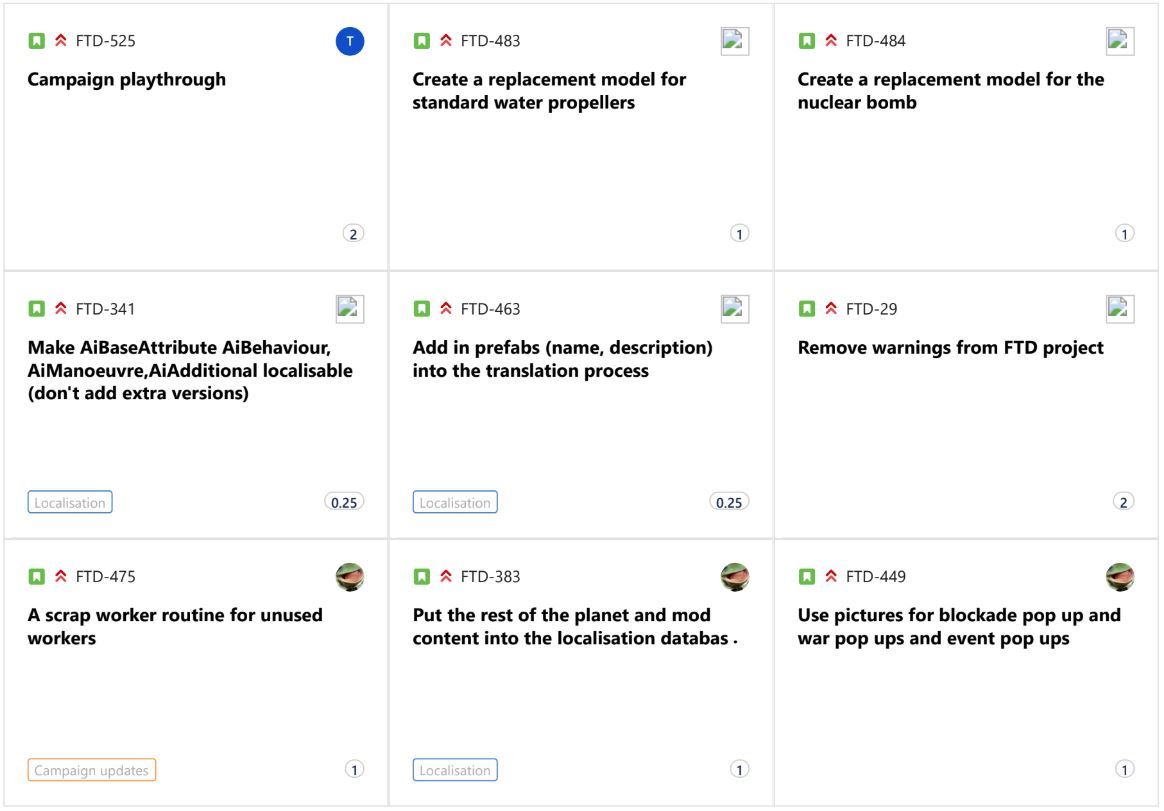
Task: Click the blue T assignee avatar on FTD-525
Action: [x=350, y=41]
